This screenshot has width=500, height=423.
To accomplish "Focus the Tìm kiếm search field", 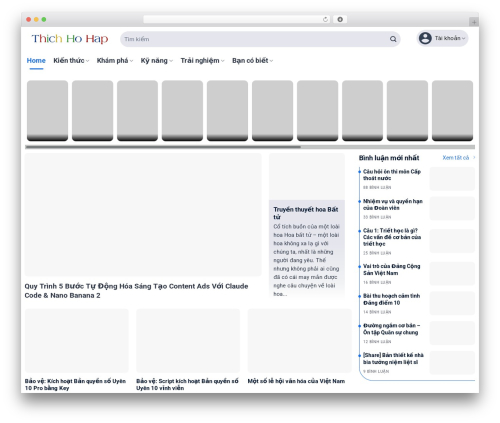I will pos(260,39).
